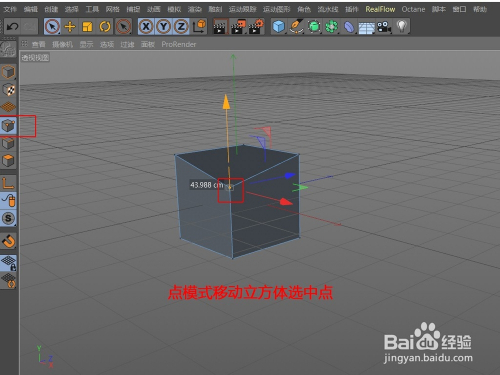Switch to Texture mode checkered cube
500x375 pixels.
8,89
